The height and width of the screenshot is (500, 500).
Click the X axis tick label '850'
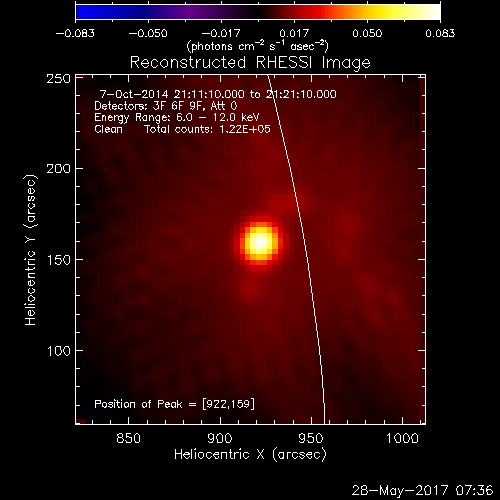128,438
